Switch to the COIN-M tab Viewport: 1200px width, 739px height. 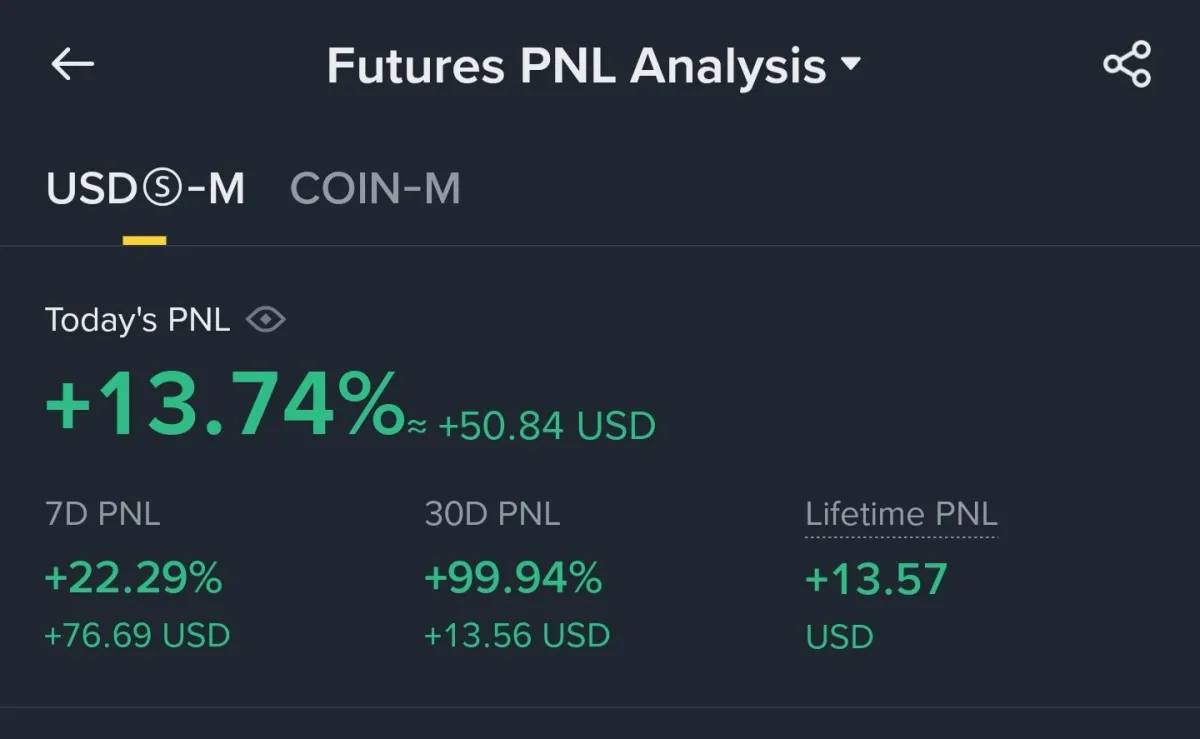(x=375, y=189)
